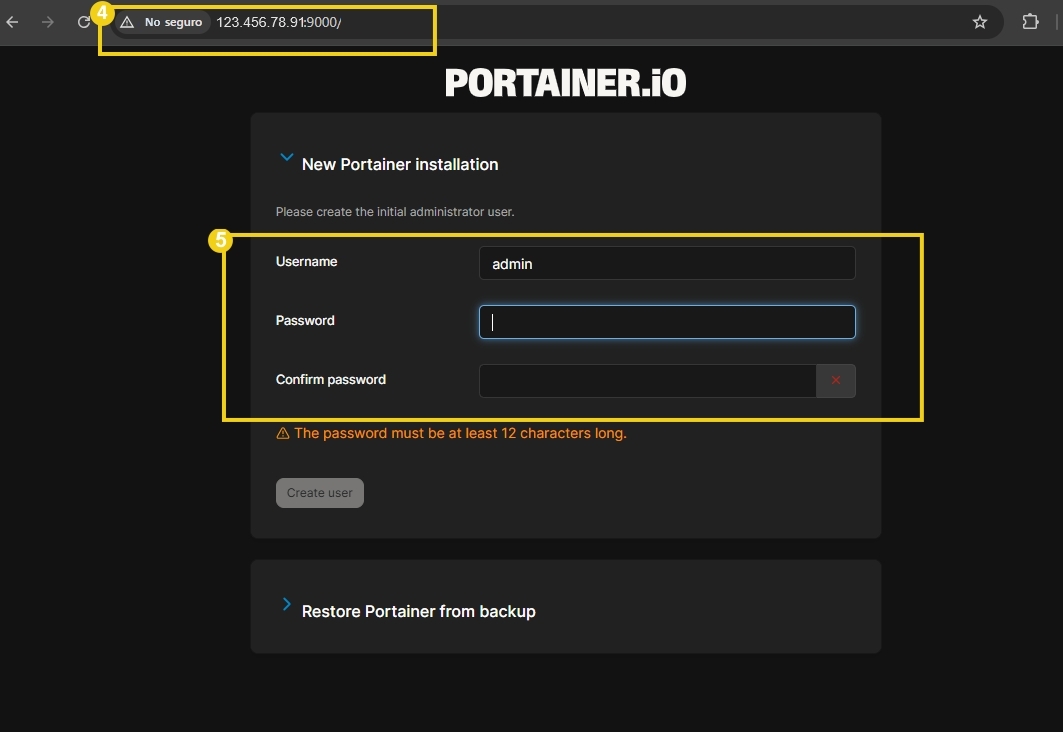Screen dimensions: 1063x732
Task: Click the 'No seguro' security warning badge
Action: pyautogui.click(x=162, y=21)
